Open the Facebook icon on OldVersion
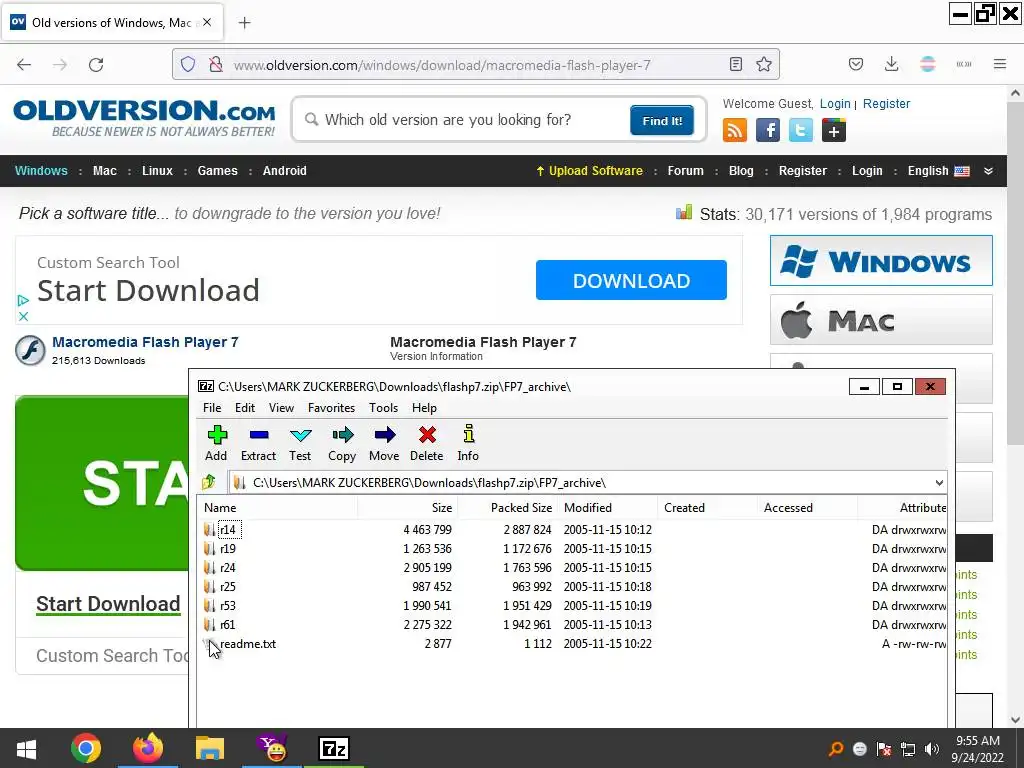 [x=768, y=130]
